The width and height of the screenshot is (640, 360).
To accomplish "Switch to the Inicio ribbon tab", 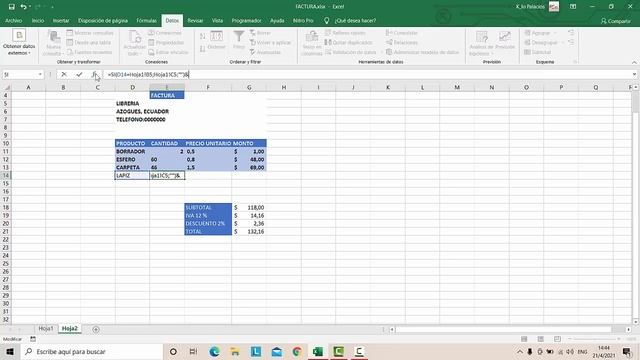I will tap(38, 20).
